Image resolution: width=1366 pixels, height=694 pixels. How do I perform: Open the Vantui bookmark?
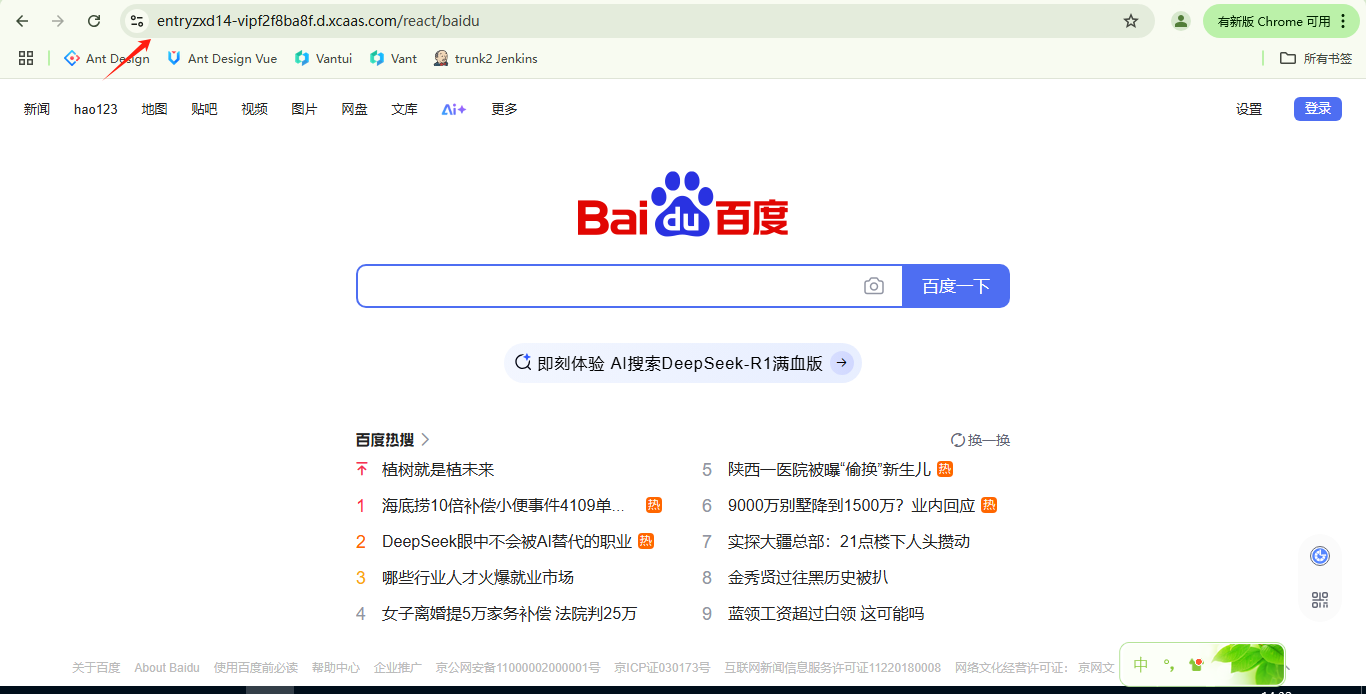323,58
